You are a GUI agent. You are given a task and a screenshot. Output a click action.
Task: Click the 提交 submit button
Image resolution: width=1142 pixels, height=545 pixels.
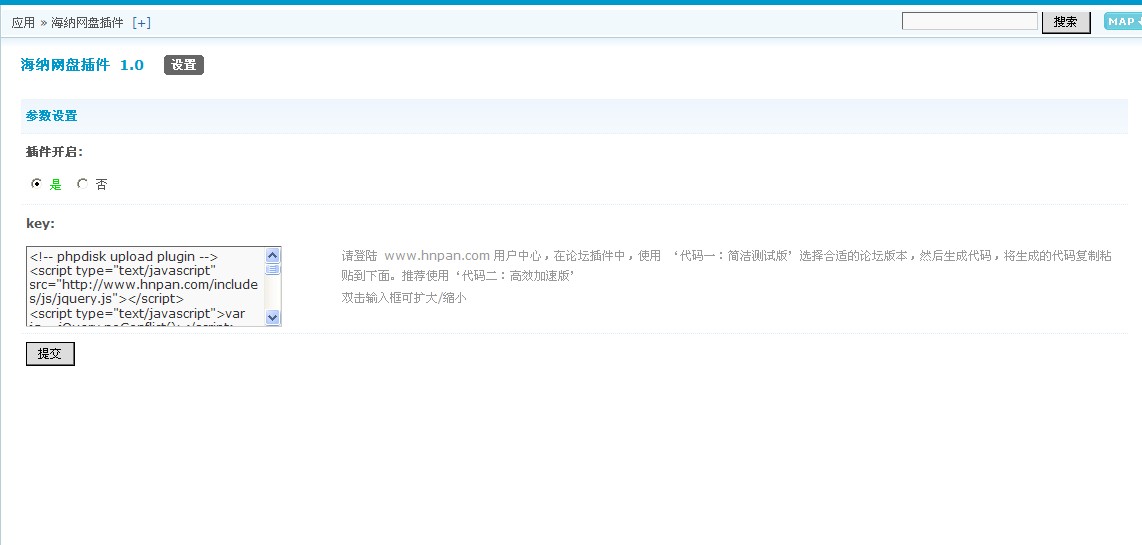point(50,353)
